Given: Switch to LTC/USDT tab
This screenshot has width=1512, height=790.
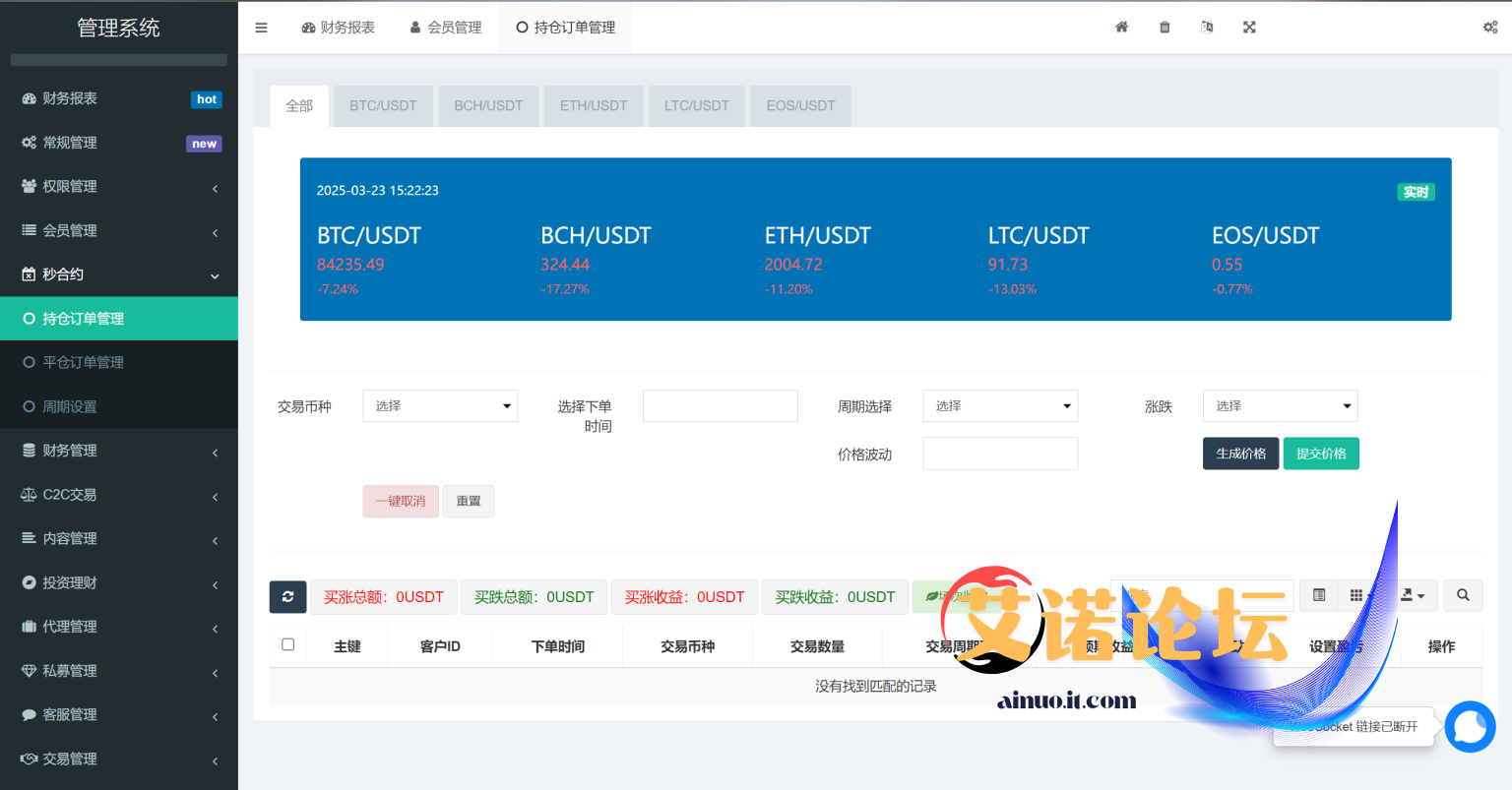Looking at the screenshot, I should point(697,106).
